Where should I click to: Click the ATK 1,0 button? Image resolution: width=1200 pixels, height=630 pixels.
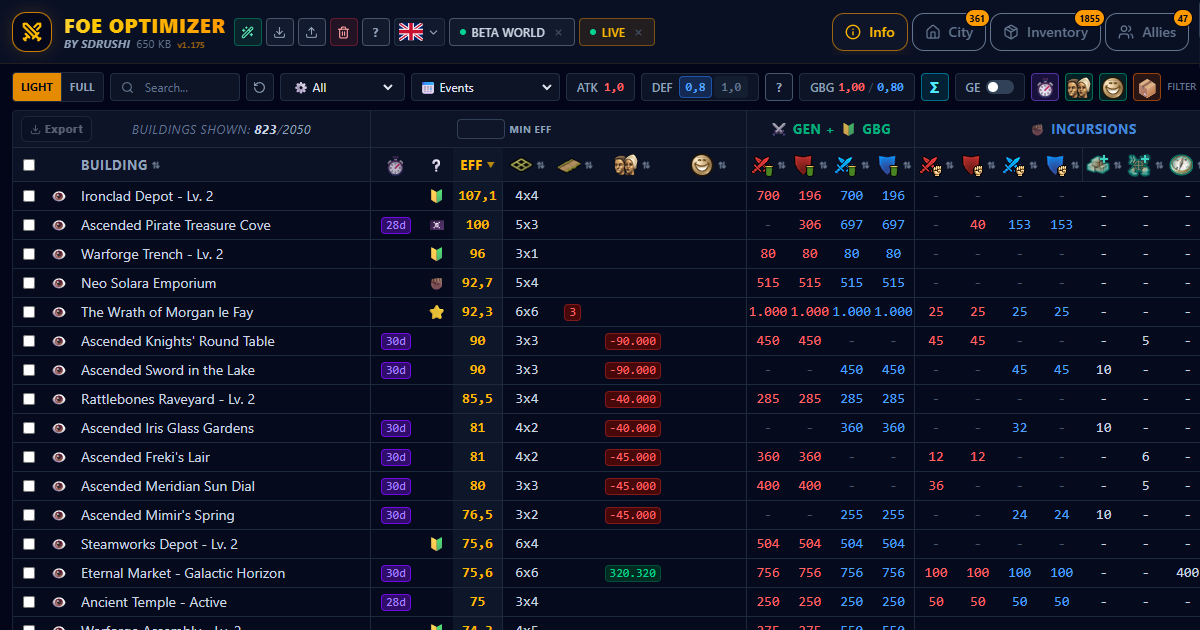(x=600, y=87)
